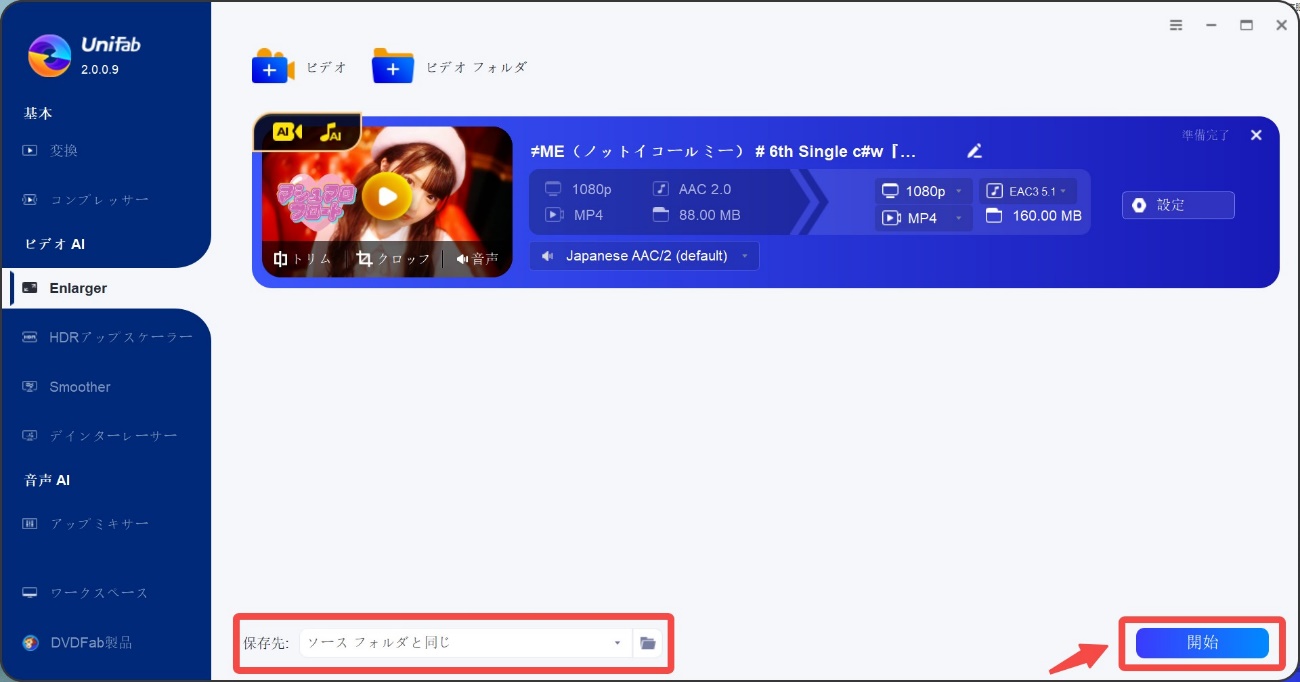Open the 設定 settings button
The image size is (1300, 682).
pos(1178,205)
